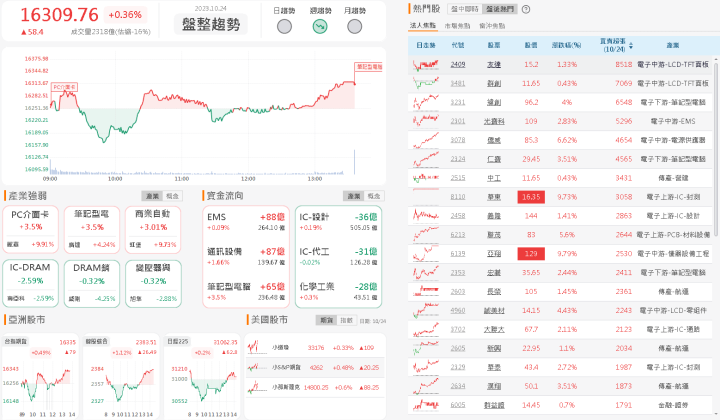Open the daily sparkline for stock 3231
Viewport: 720px width, 420px height.
tap(425, 102)
